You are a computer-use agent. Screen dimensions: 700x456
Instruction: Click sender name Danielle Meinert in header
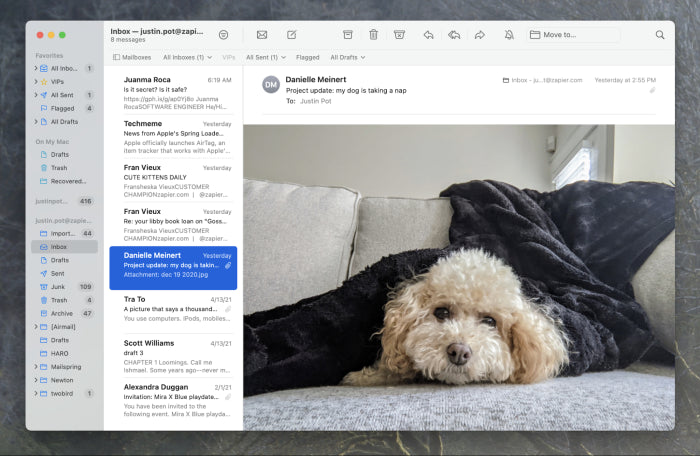[x=316, y=79]
